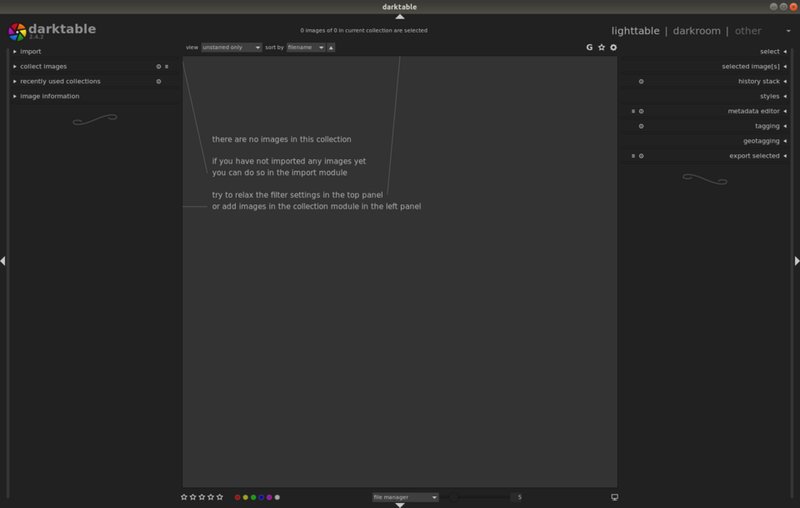
Task: Reset the collect images module
Action: click(x=159, y=66)
